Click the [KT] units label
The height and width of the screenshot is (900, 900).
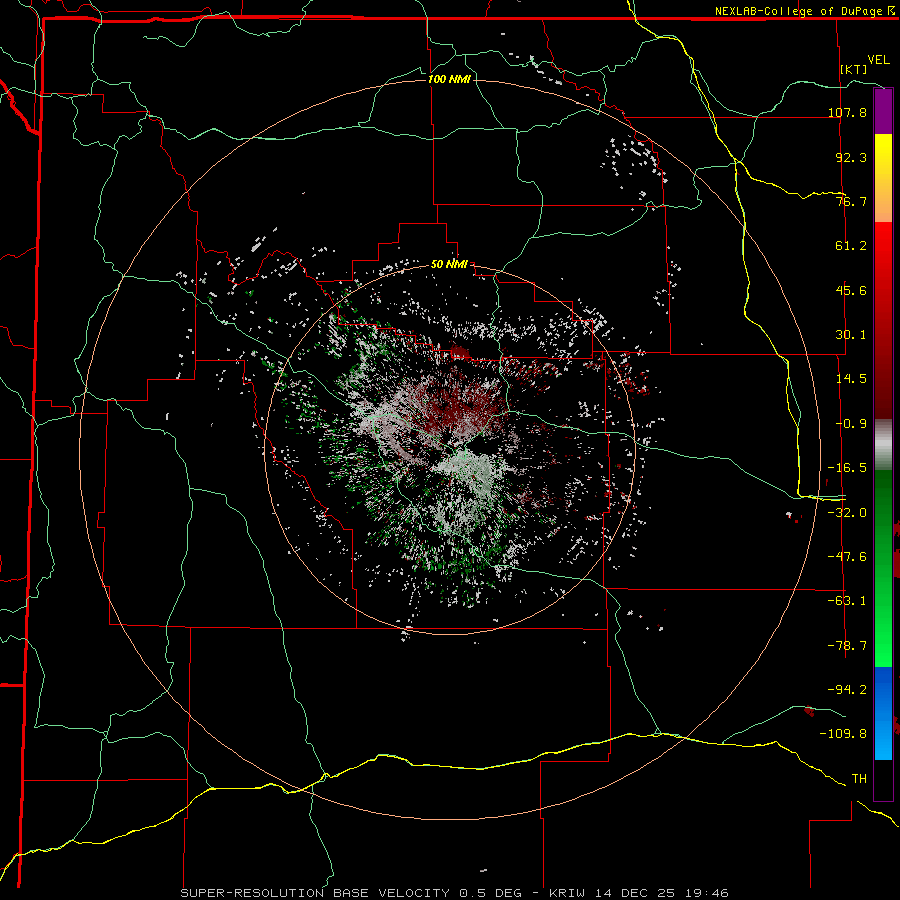click(854, 69)
